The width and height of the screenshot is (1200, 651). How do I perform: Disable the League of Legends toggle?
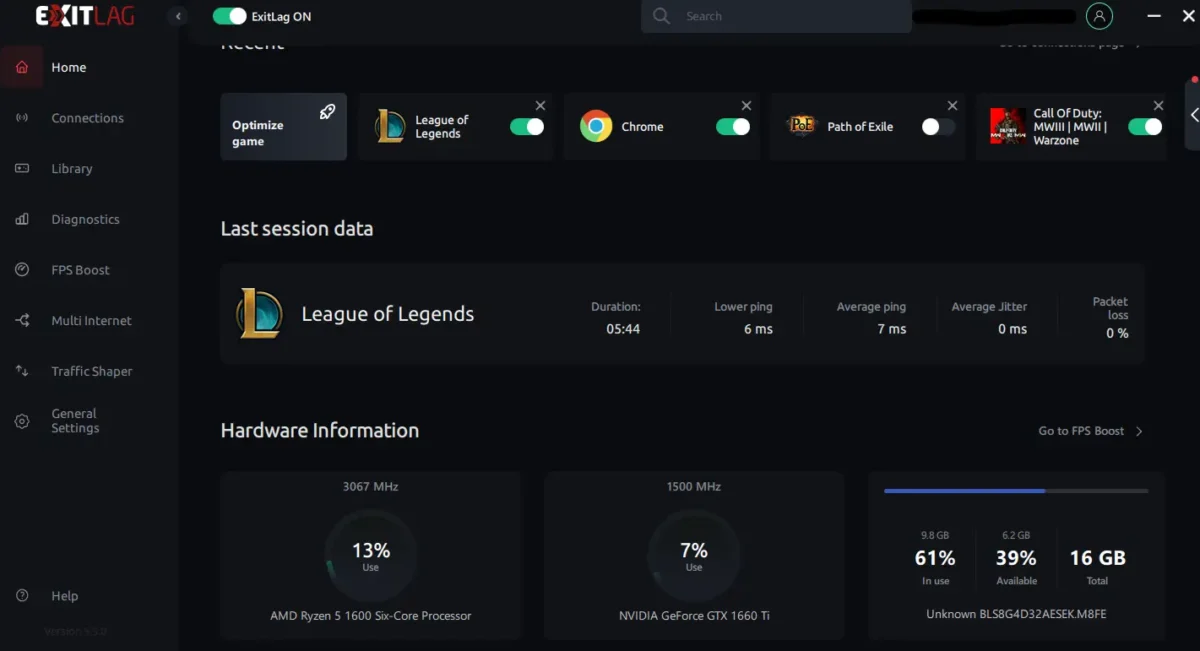(x=527, y=127)
